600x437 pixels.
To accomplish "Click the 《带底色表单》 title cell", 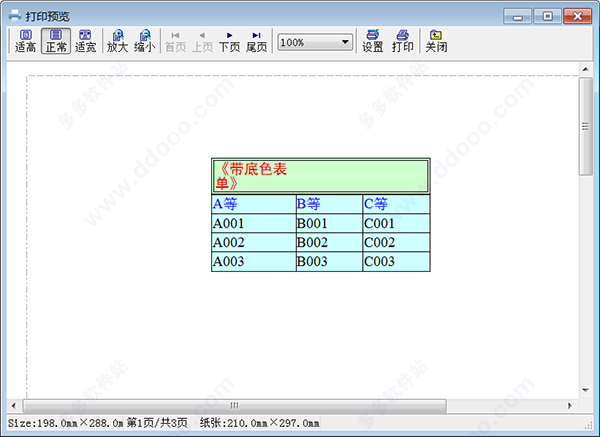I will coord(321,176).
